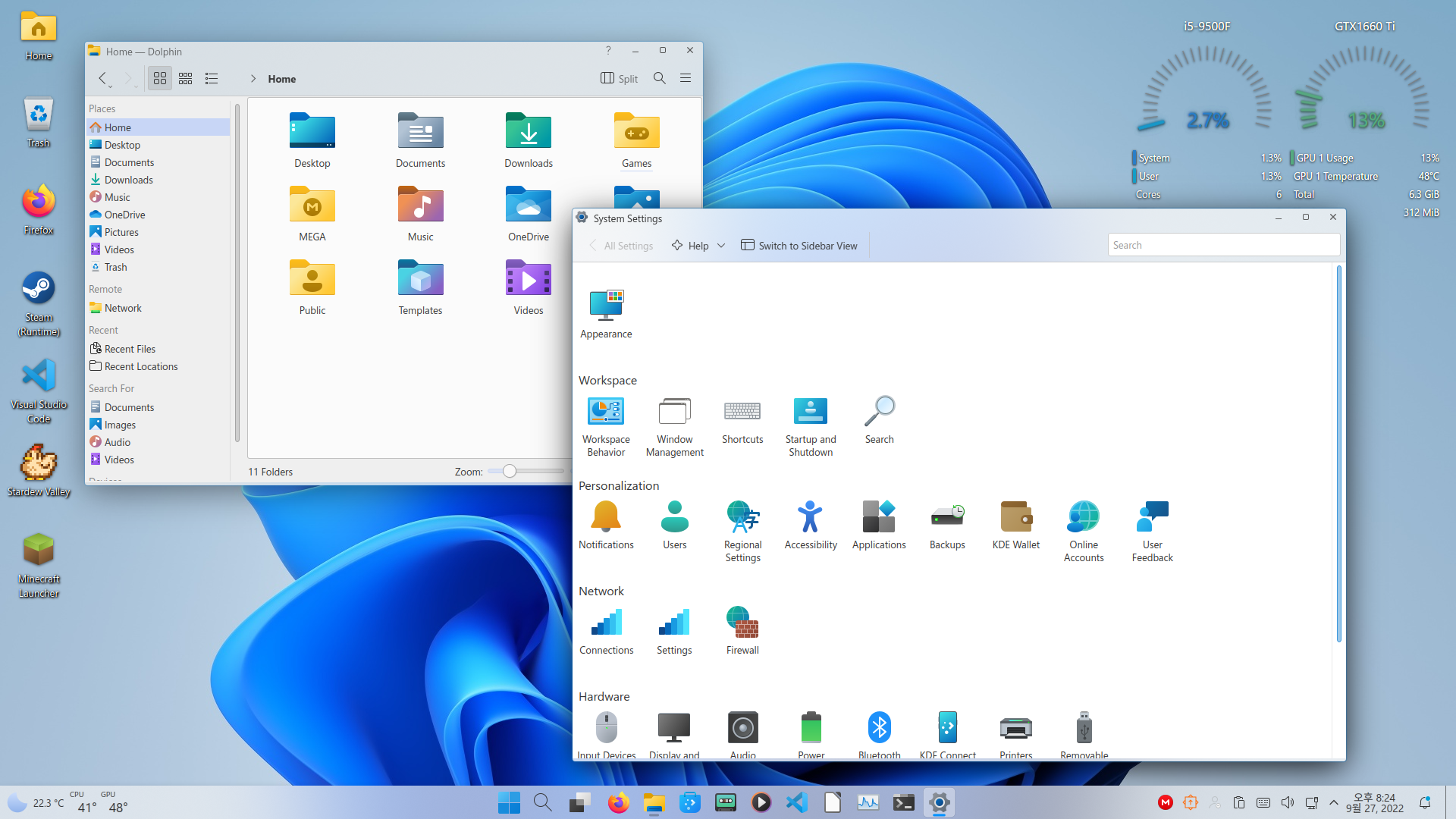Viewport: 1456px width, 819px height.
Task: Open the Network Settings module icon
Action: (674, 630)
